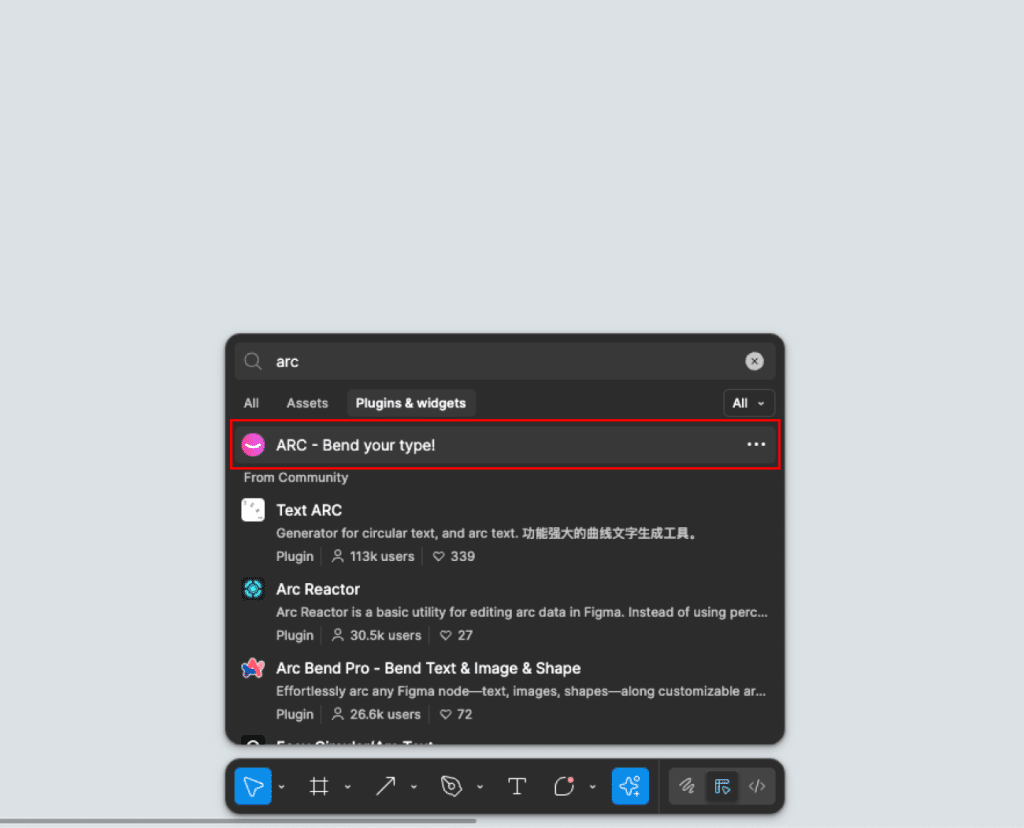1024x828 pixels.
Task: Switch to Design mode
Action: [x=722, y=786]
